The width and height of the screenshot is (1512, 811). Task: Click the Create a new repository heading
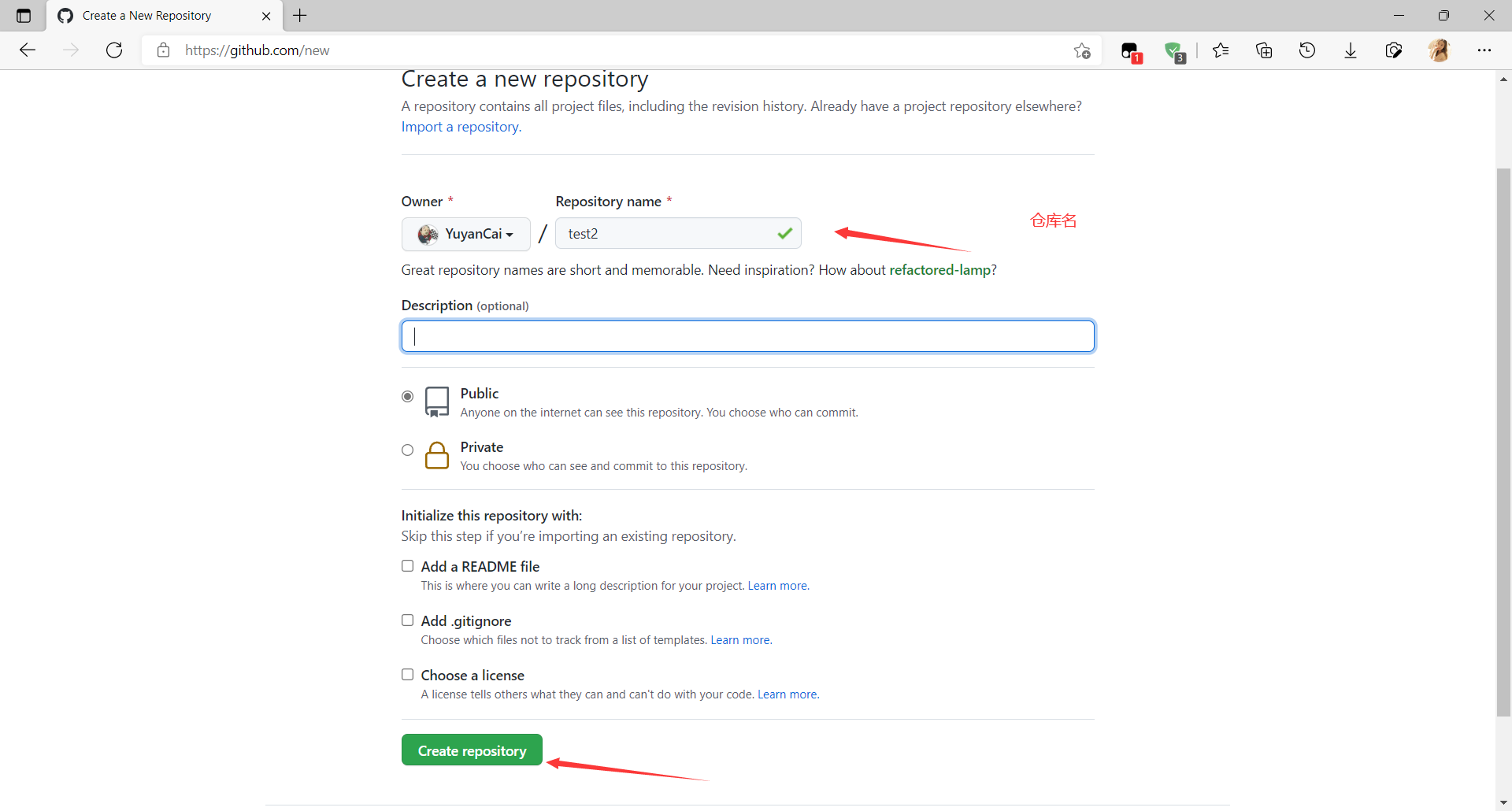pos(524,80)
